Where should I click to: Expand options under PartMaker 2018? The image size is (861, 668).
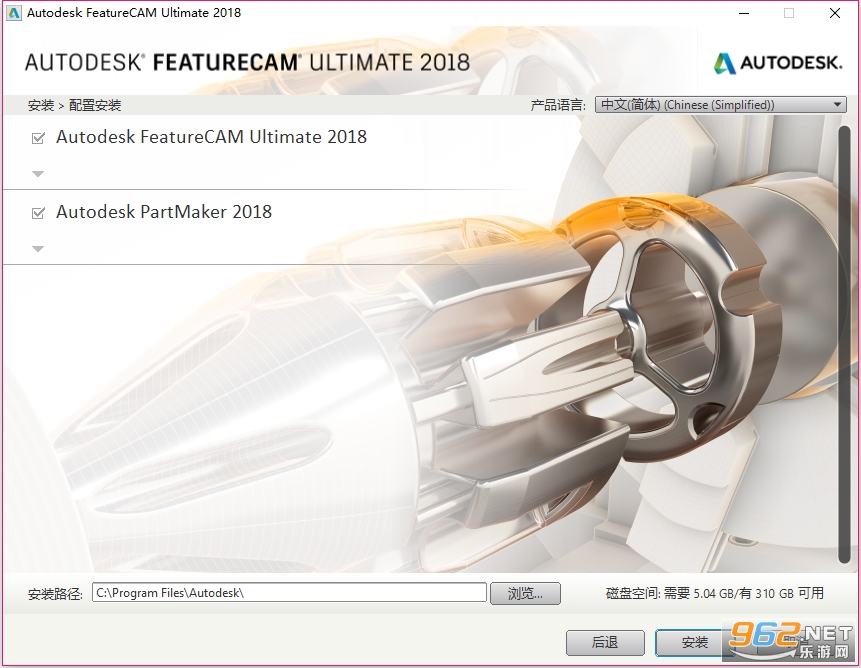point(38,249)
